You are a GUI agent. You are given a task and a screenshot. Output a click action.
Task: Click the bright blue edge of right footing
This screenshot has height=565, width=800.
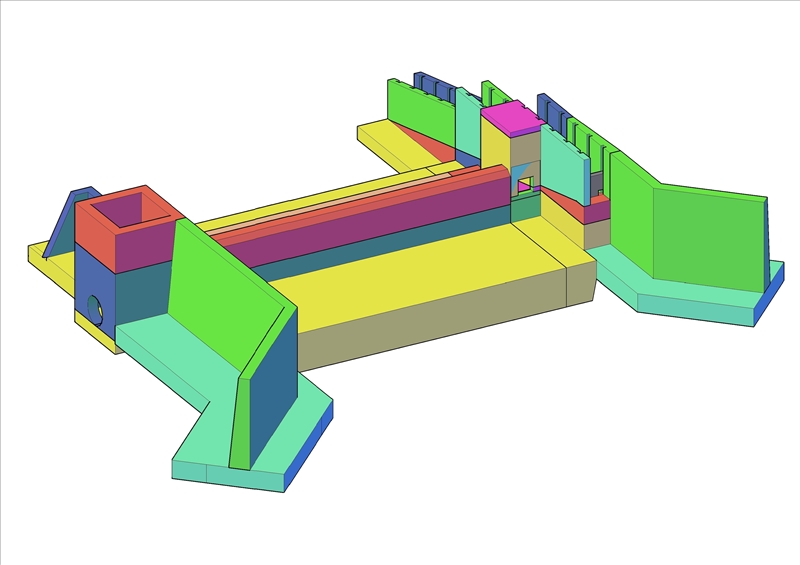point(770,298)
